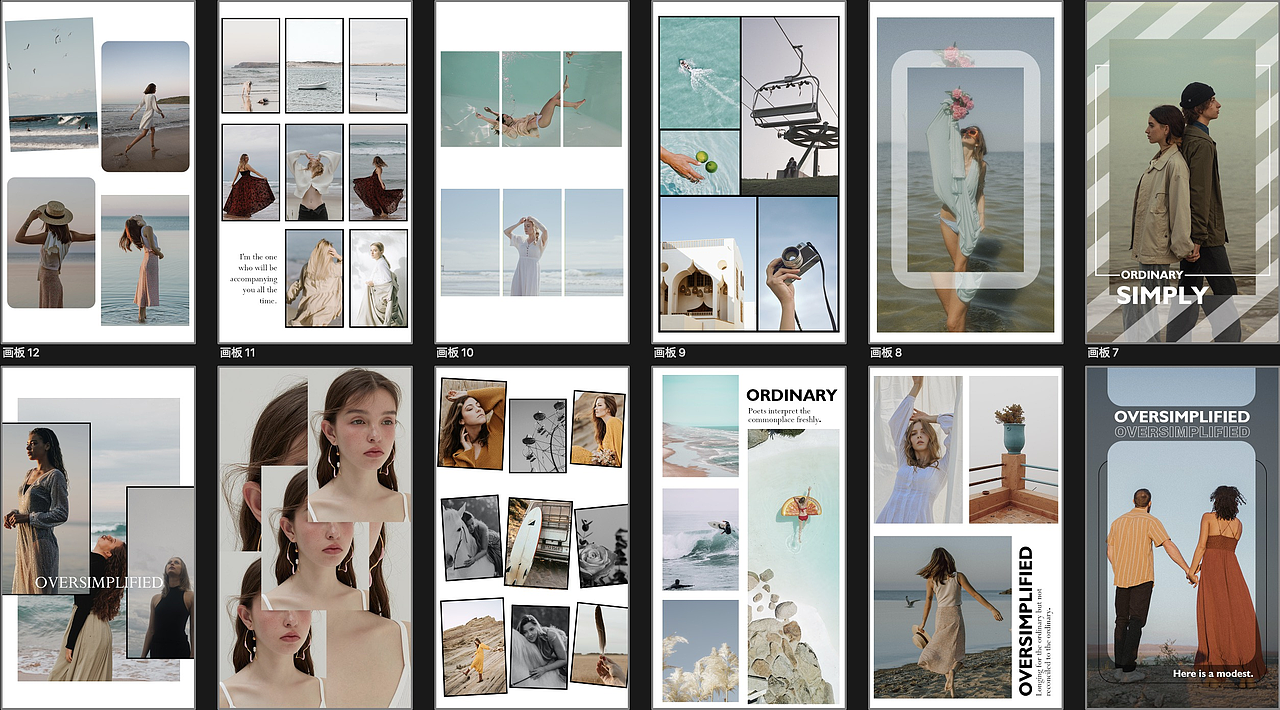Click ORDINARY heading above the Poets text
1280x710 pixels.
pyautogui.click(x=791, y=395)
